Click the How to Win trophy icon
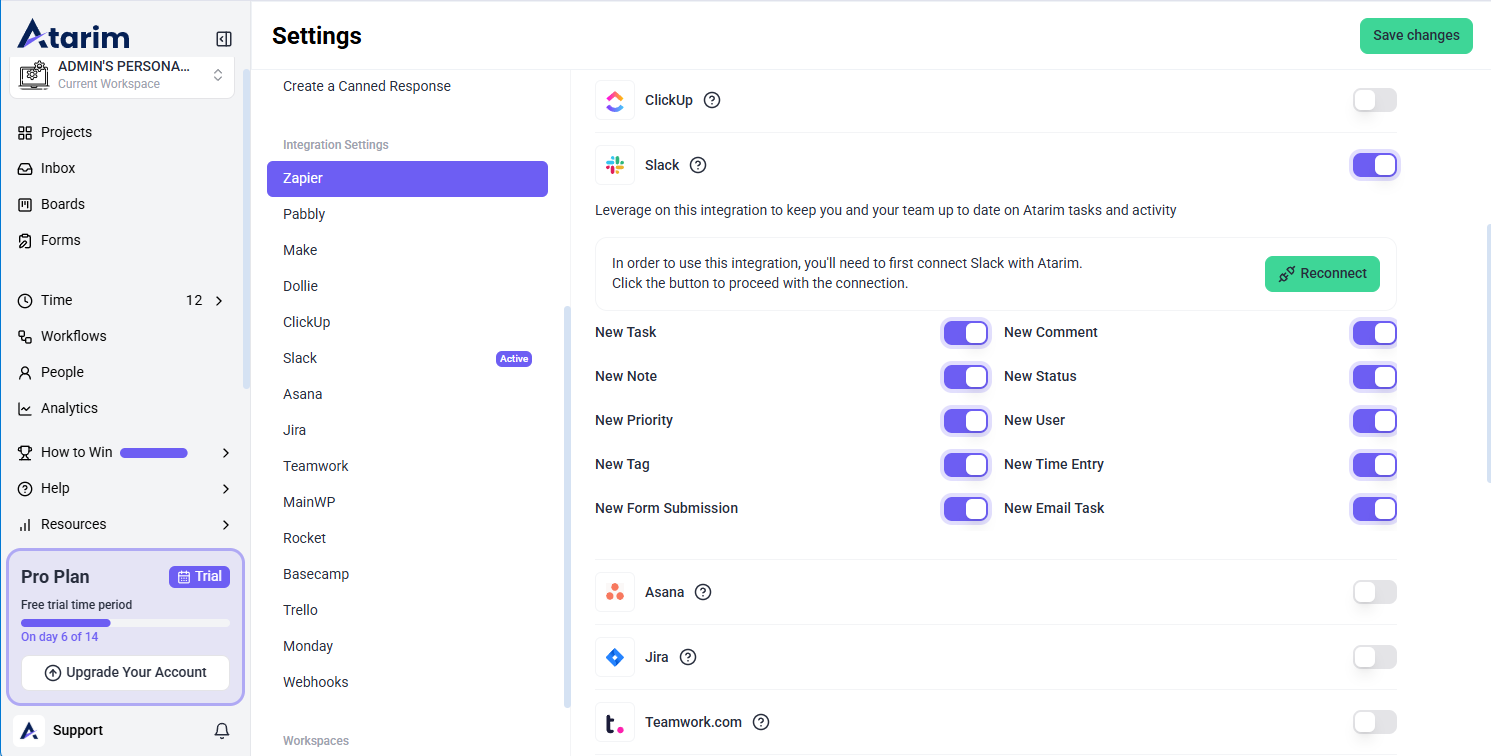Viewport: 1491px width, 756px height. (x=25, y=453)
